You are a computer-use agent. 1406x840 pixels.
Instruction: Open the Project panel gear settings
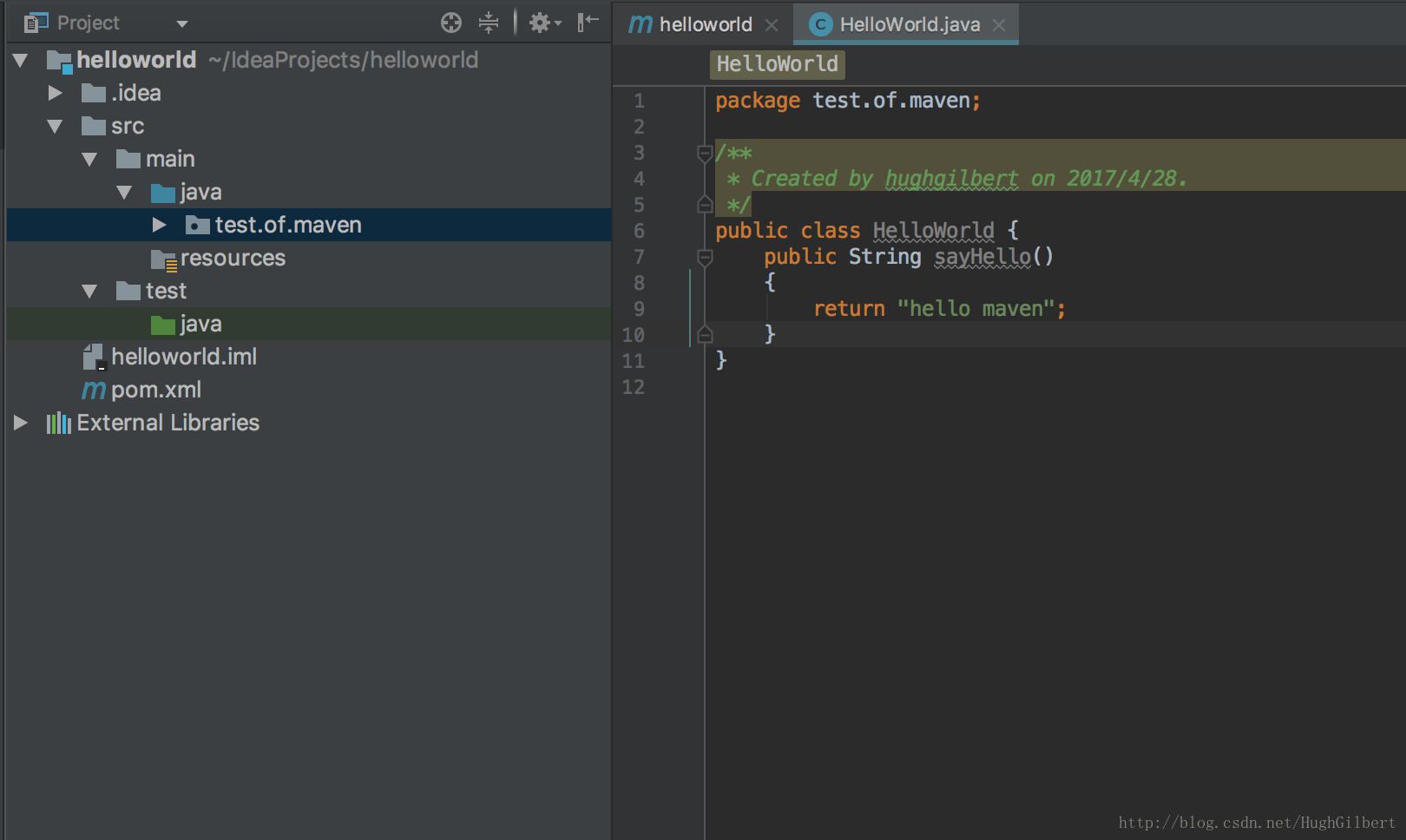[545, 23]
